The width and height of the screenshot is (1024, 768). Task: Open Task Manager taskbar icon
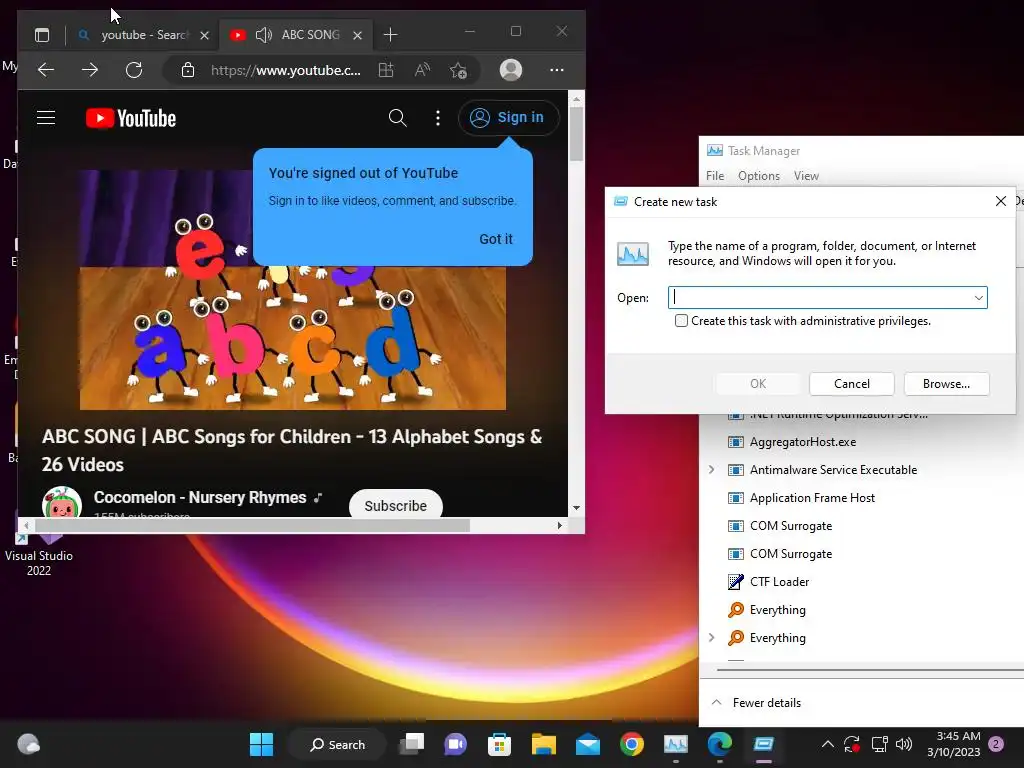[676, 744]
